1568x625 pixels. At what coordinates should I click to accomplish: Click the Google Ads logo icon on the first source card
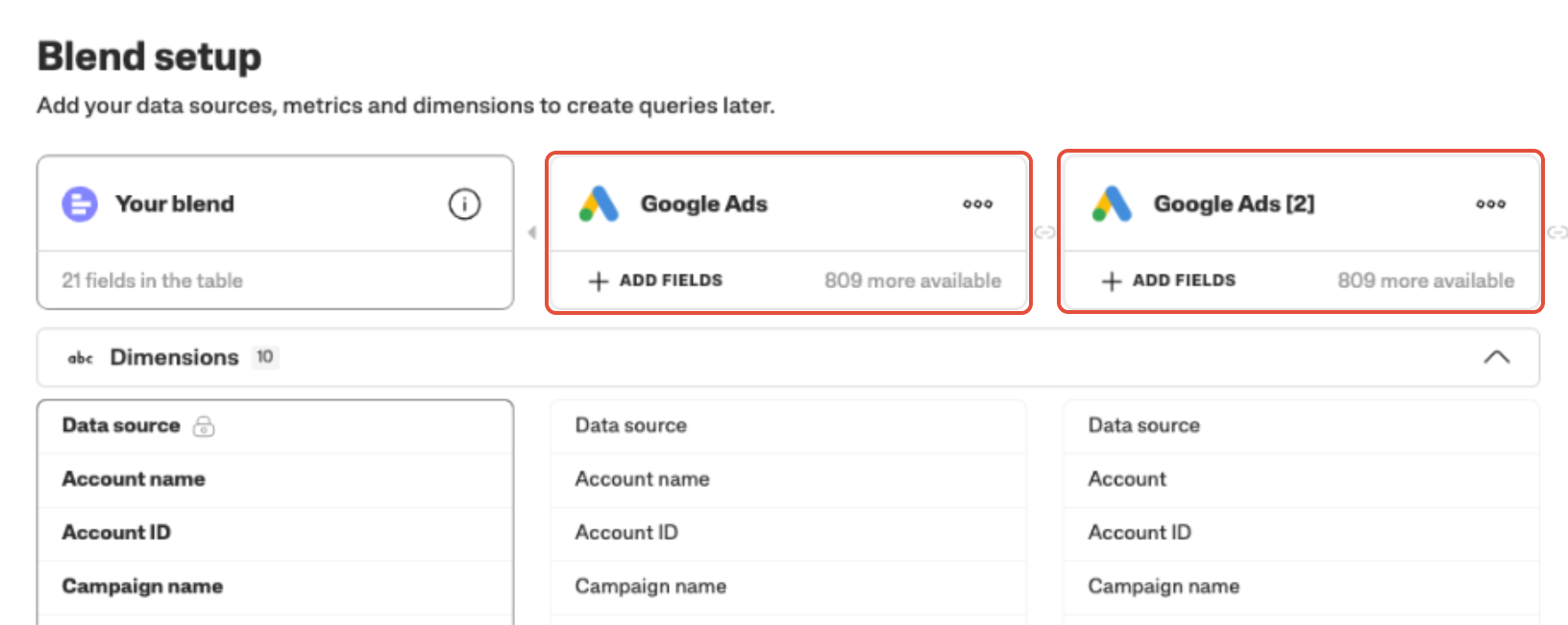click(x=599, y=204)
